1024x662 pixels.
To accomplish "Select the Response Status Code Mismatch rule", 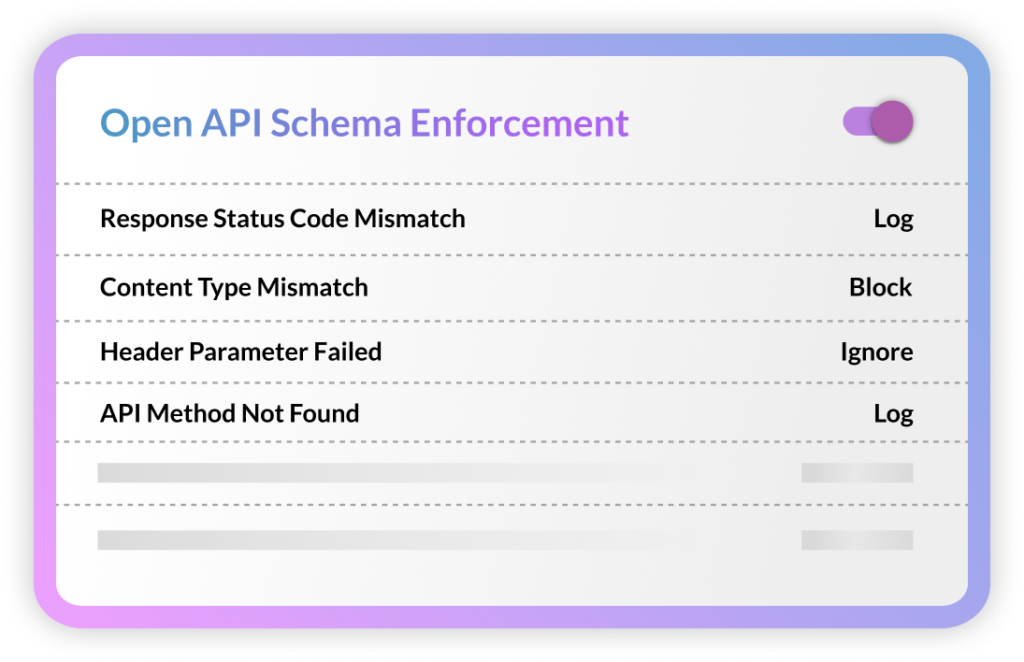I will click(x=281, y=218).
